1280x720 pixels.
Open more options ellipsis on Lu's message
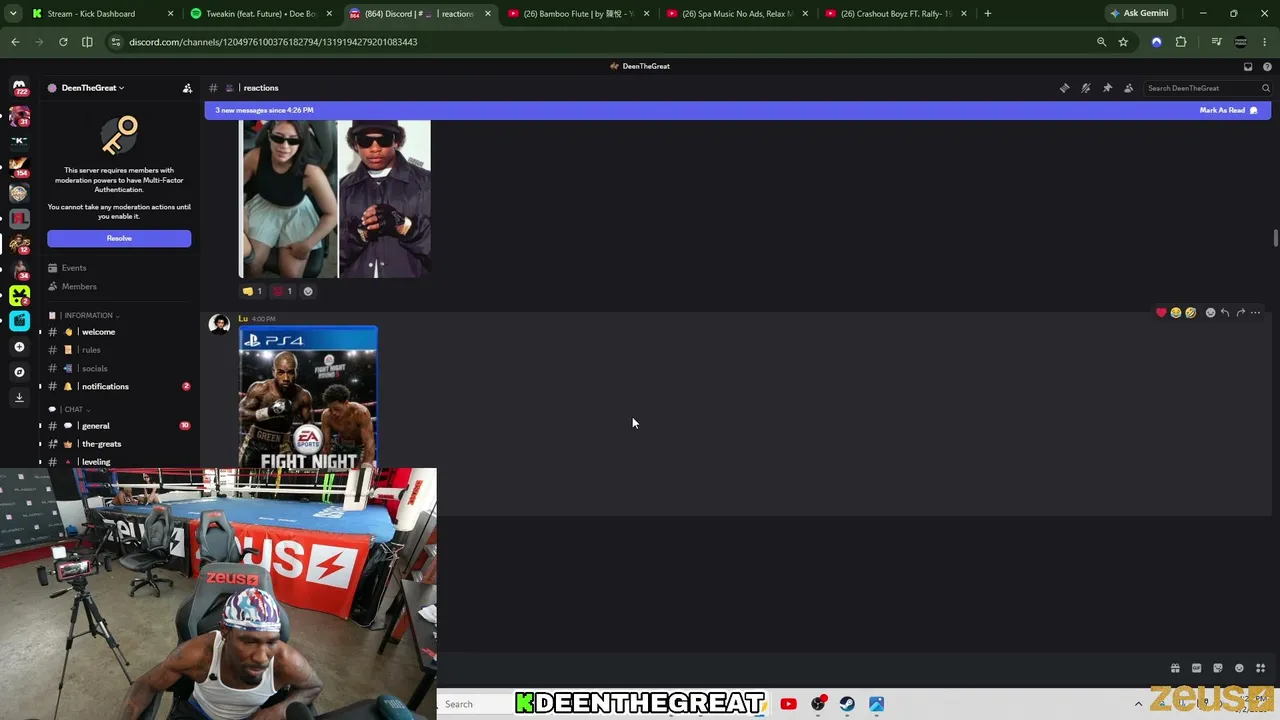[x=1255, y=313]
